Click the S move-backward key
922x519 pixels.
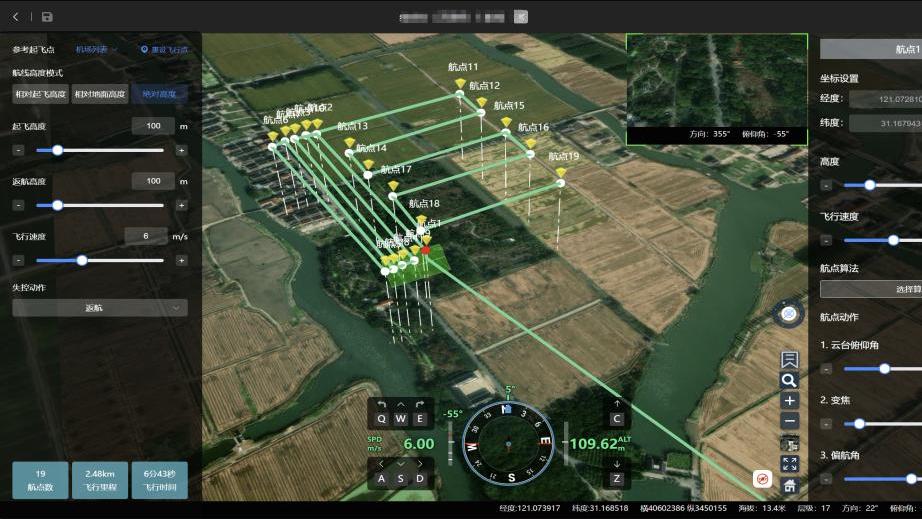pyautogui.click(x=400, y=478)
